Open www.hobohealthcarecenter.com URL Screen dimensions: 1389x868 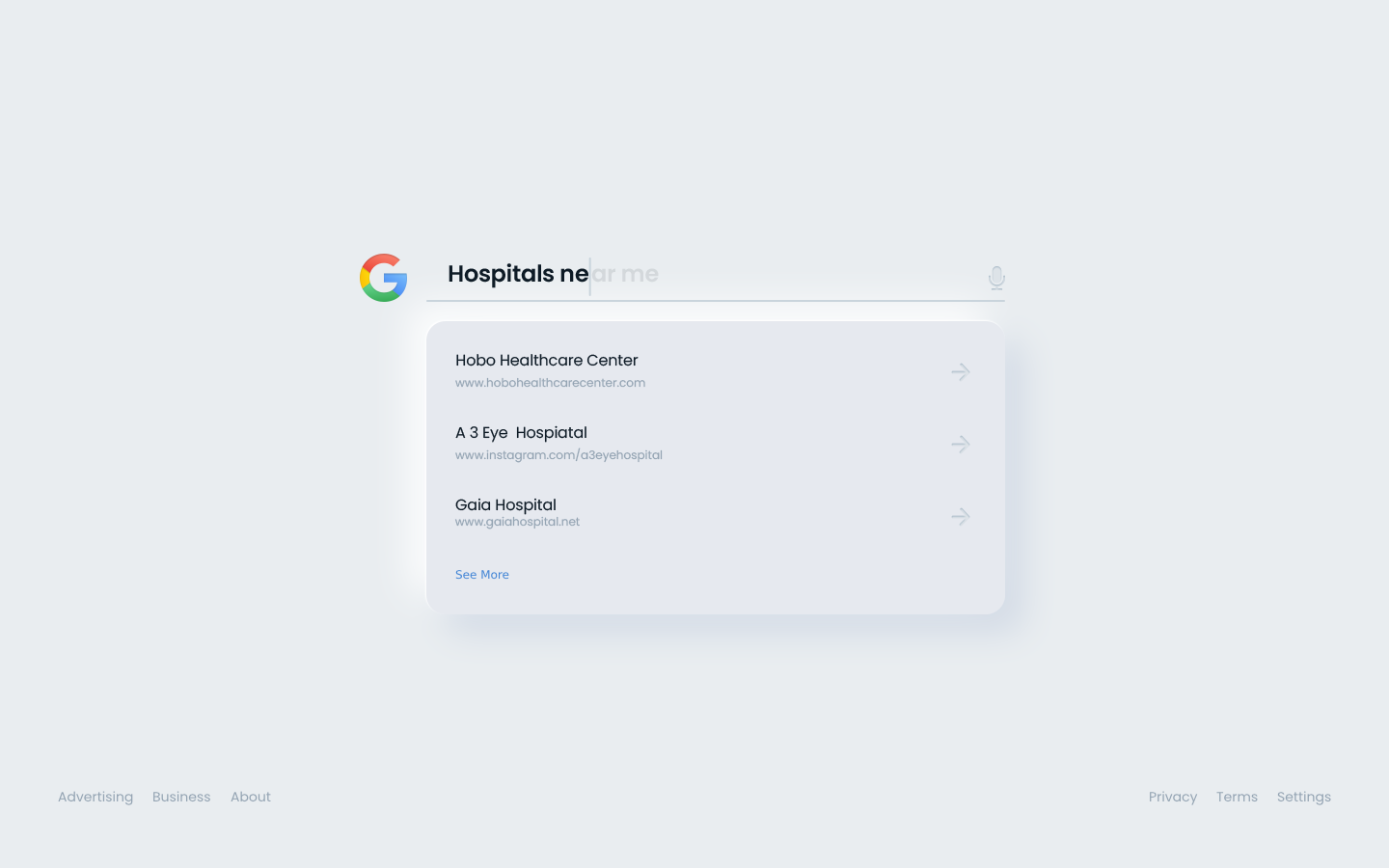(x=550, y=383)
